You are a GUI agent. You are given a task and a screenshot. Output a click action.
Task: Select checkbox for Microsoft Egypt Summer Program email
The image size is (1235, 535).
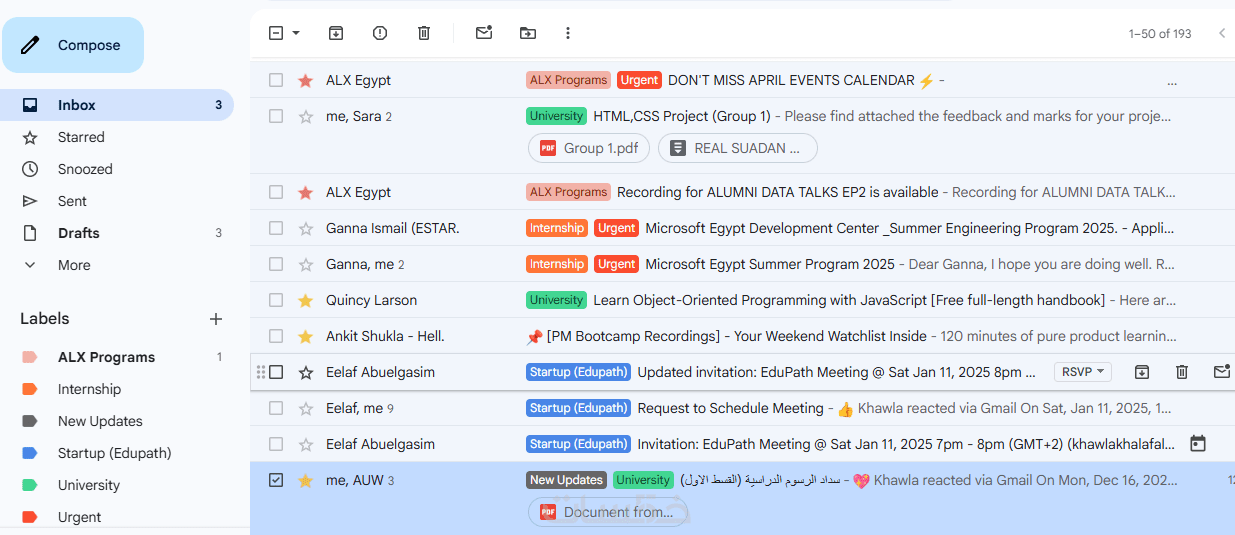click(x=276, y=264)
